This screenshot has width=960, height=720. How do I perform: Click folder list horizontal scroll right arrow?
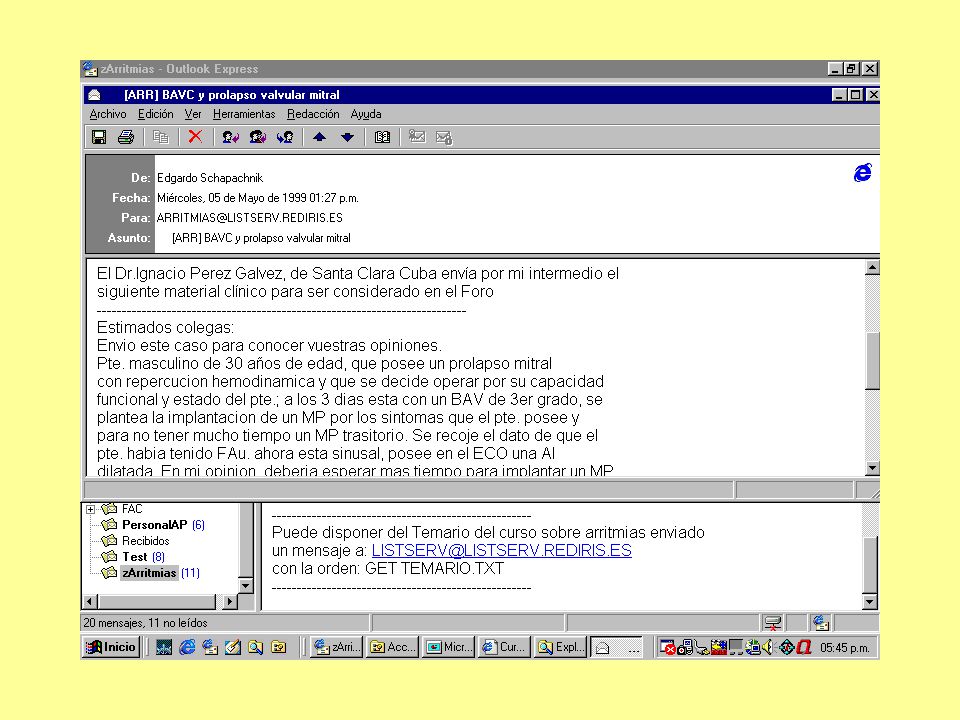(229, 602)
